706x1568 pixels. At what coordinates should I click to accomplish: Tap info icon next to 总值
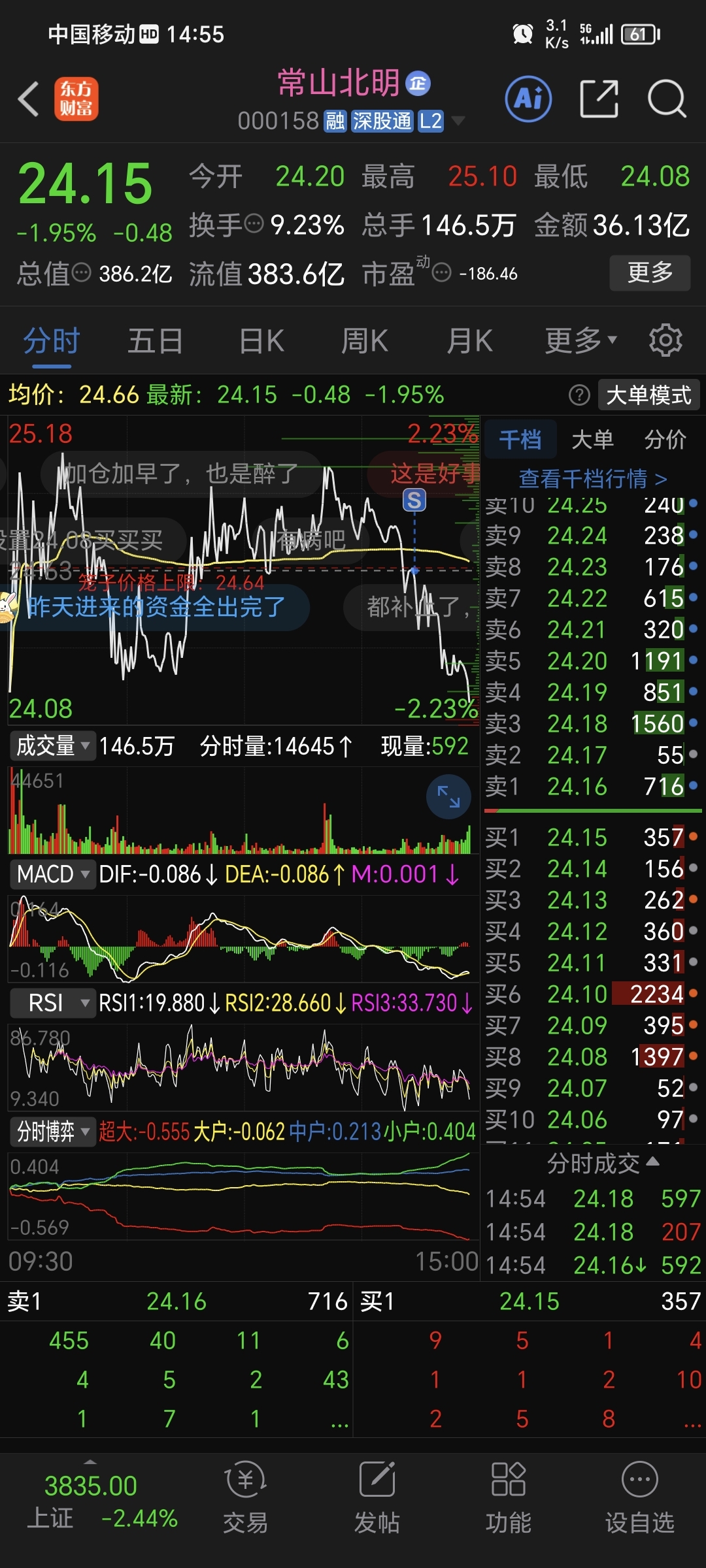81,272
